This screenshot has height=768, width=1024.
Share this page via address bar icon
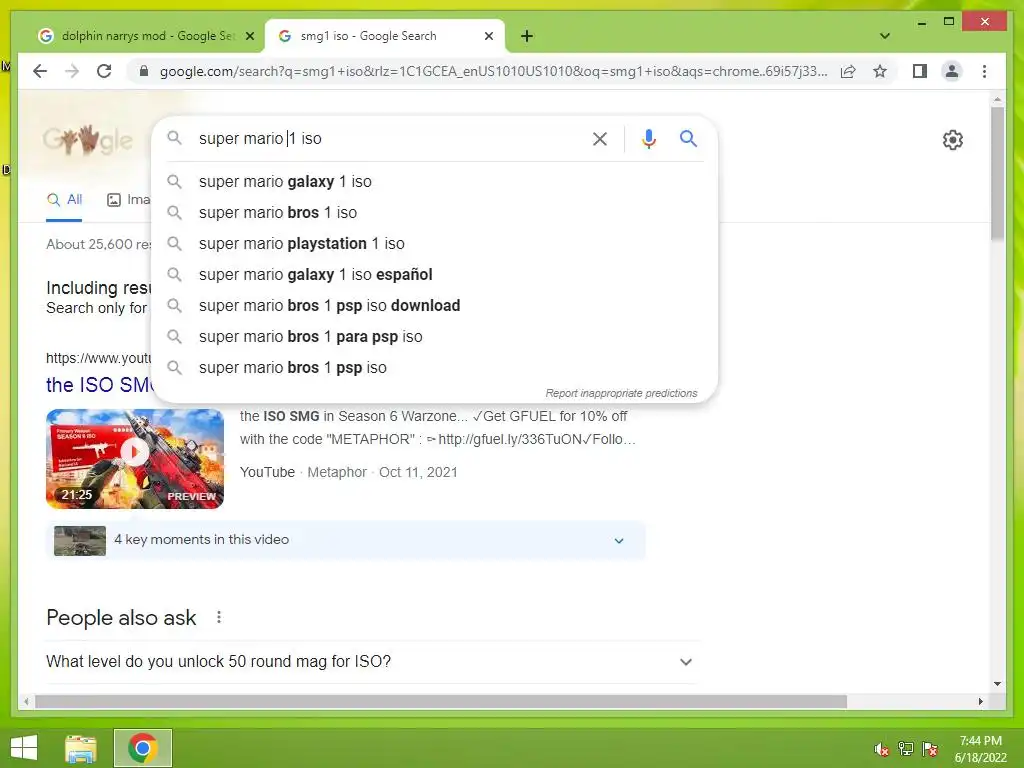click(848, 71)
